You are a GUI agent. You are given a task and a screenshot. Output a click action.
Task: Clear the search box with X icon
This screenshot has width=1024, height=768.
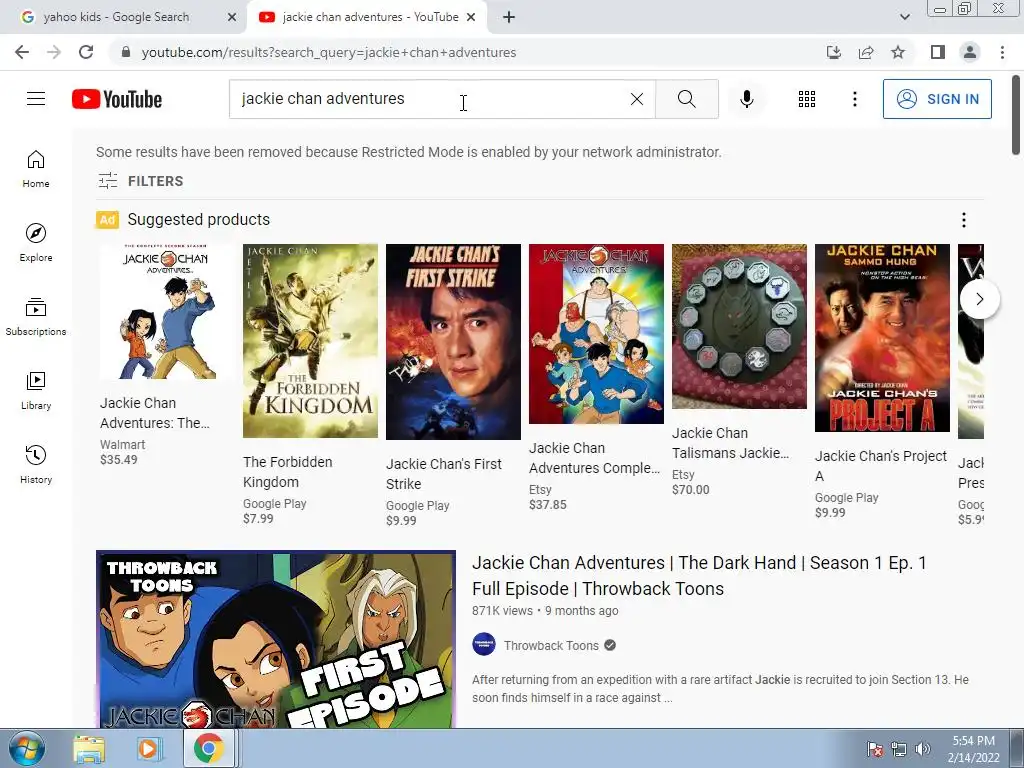[637, 99]
